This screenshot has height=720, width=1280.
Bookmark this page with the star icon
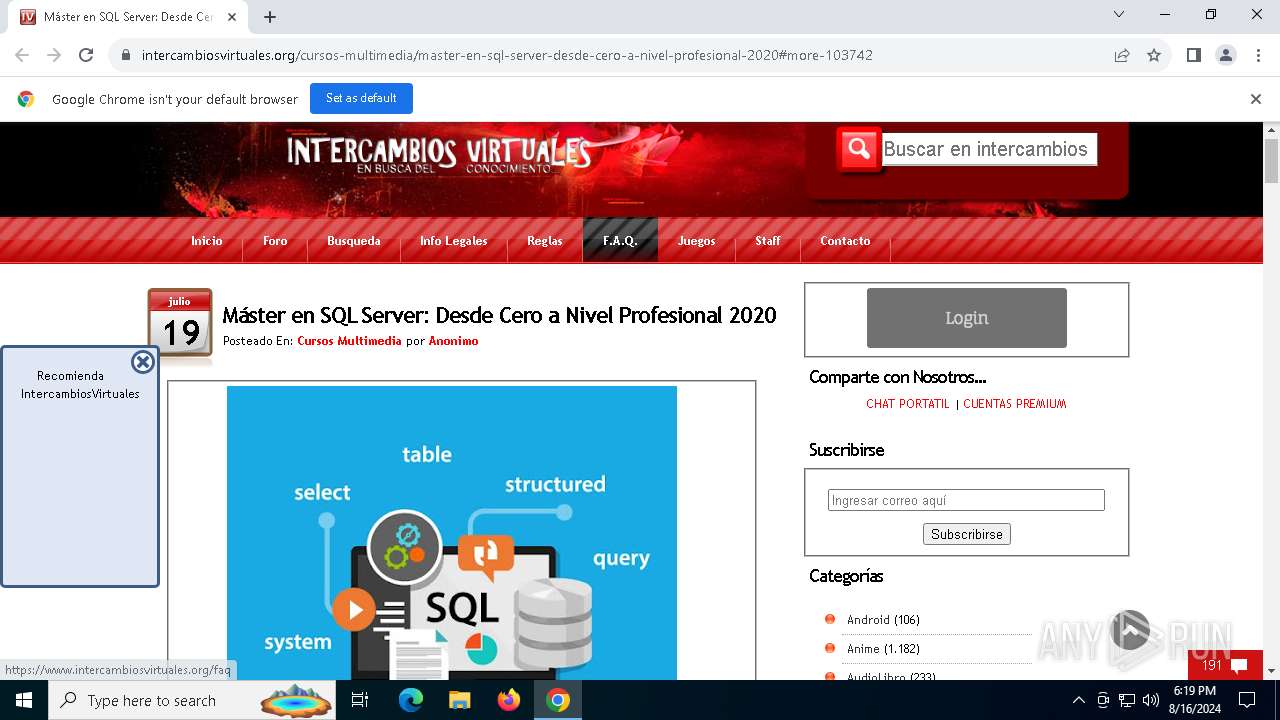(1154, 55)
